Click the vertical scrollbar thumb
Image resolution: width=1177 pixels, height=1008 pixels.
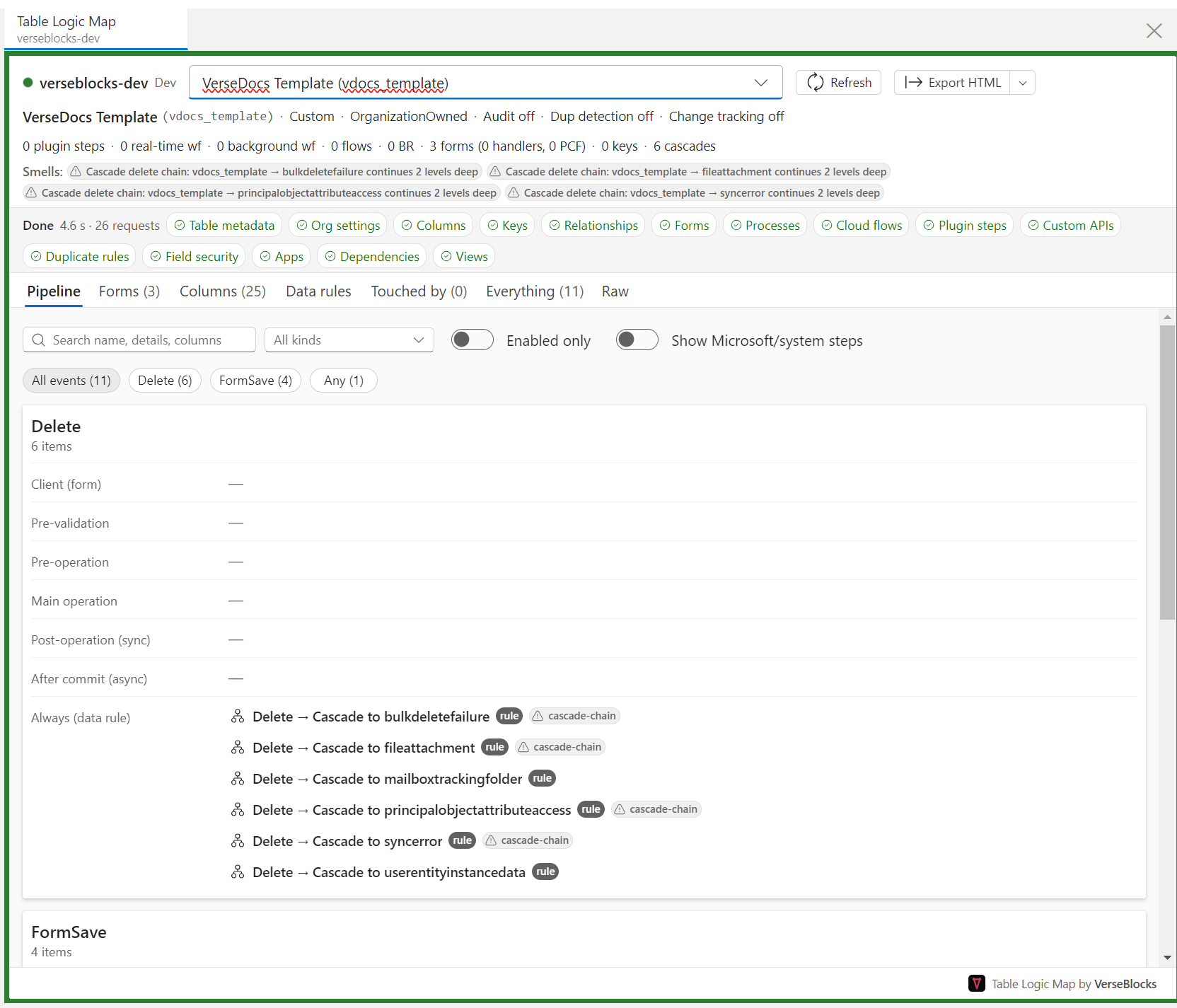pos(1167,472)
